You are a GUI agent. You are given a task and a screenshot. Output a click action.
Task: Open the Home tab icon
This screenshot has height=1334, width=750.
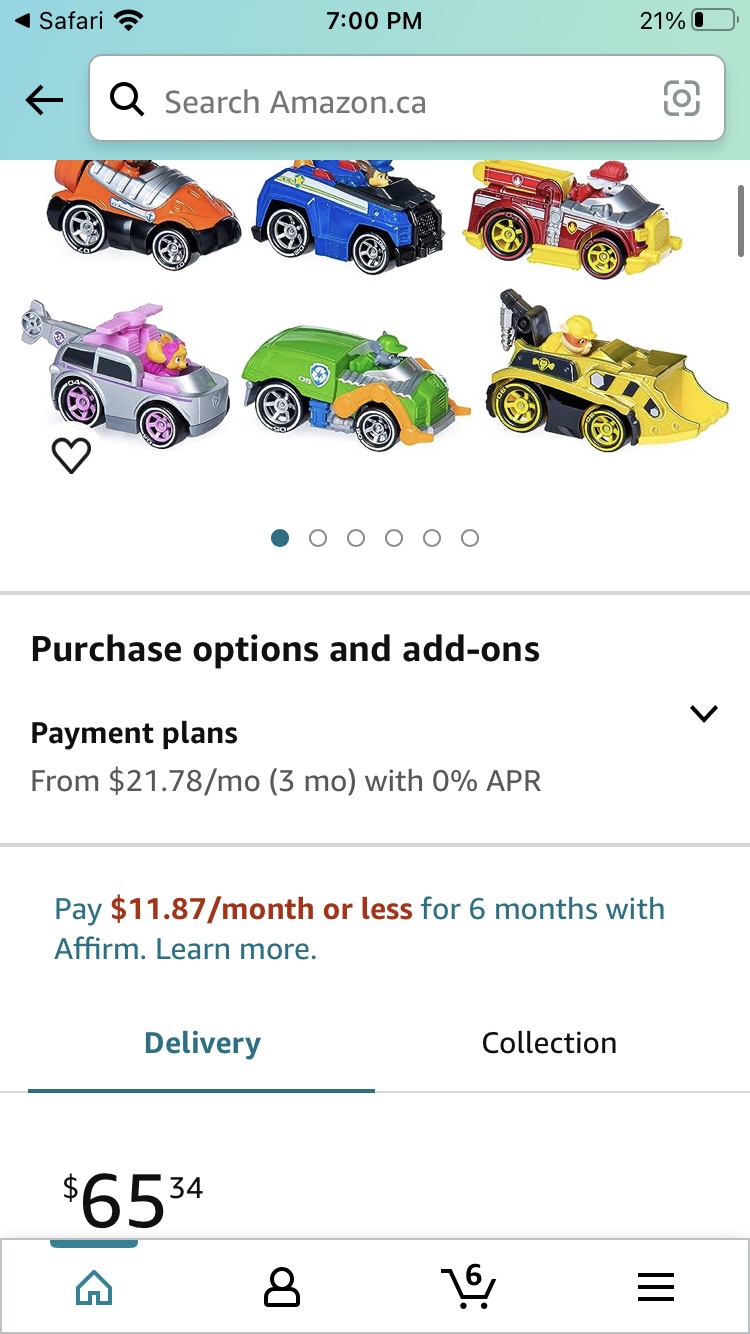pyautogui.click(x=94, y=1288)
